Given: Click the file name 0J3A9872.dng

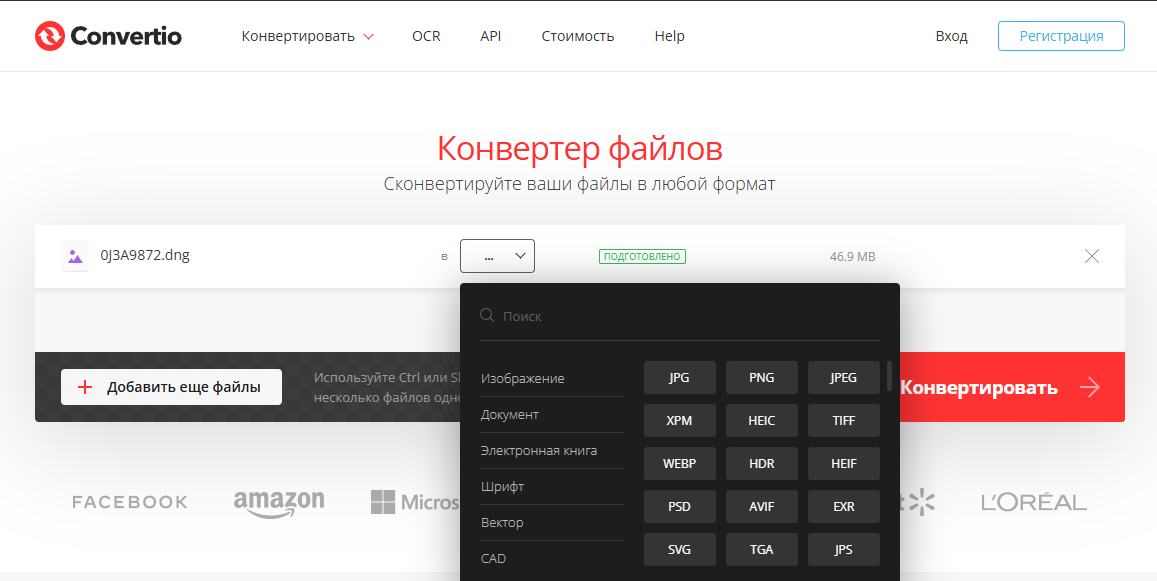Looking at the screenshot, I should click(x=145, y=255).
